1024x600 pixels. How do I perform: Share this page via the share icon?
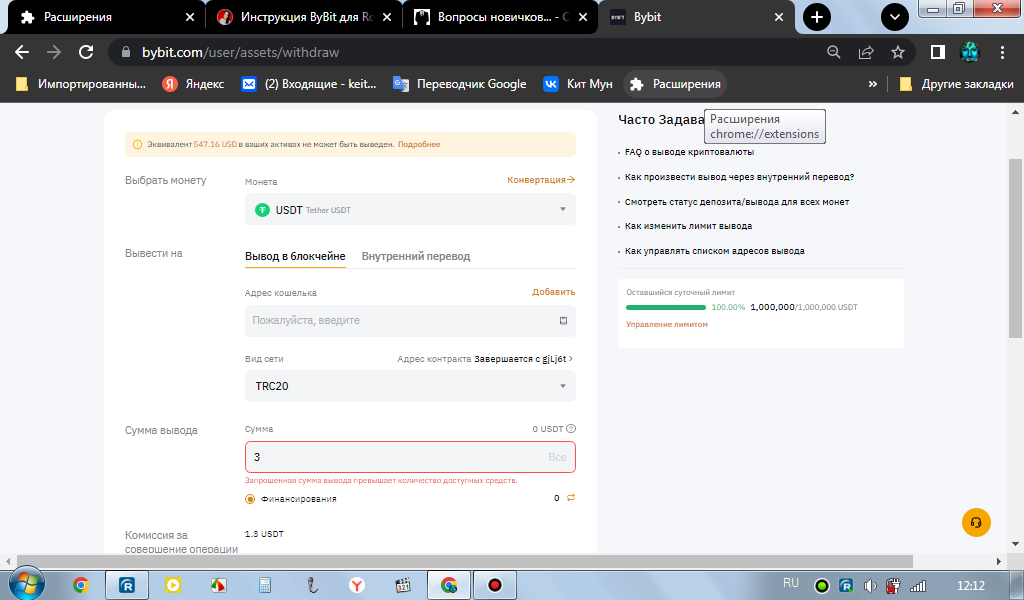[x=866, y=52]
